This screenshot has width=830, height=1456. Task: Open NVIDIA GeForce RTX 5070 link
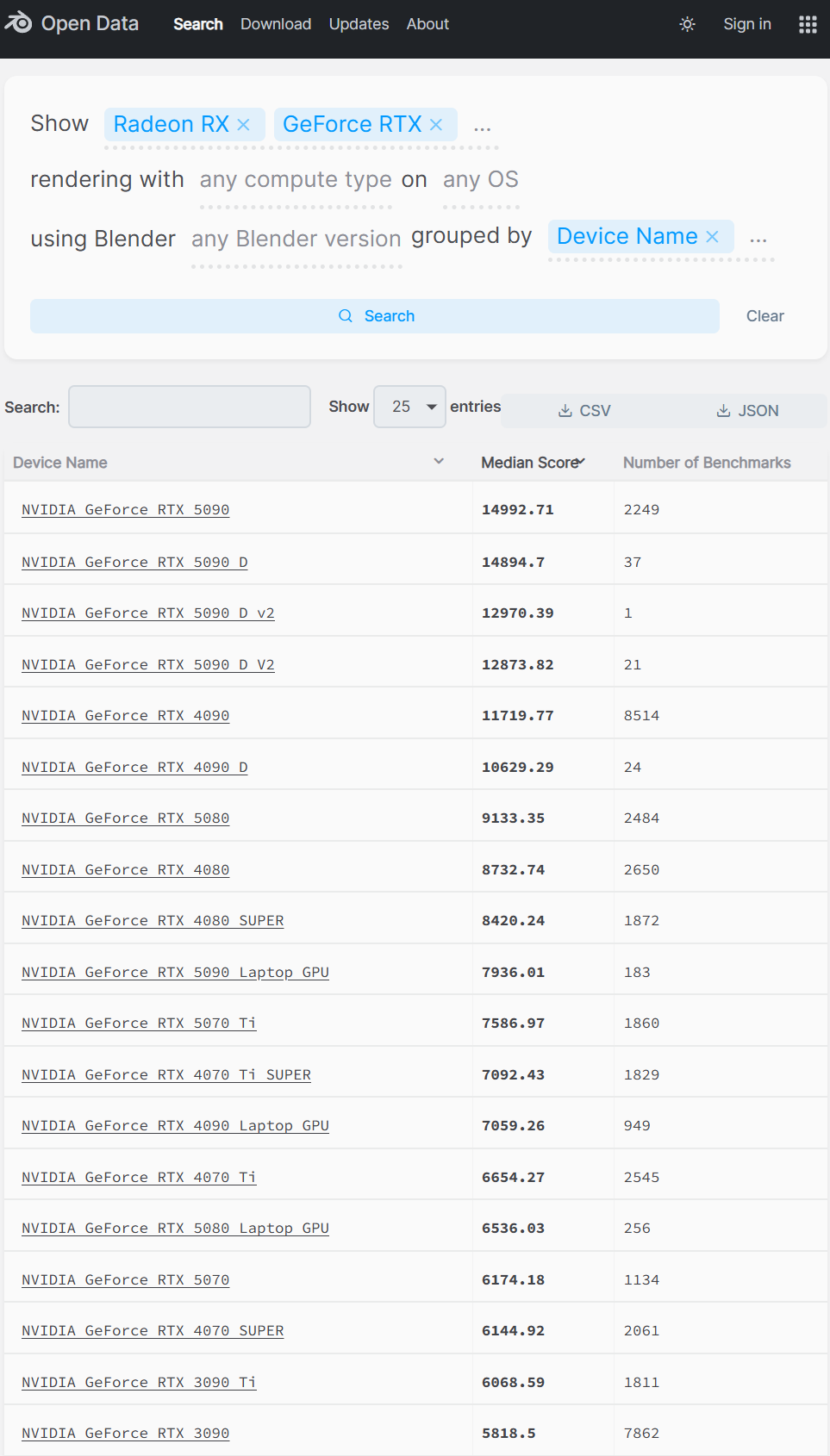click(126, 1280)
